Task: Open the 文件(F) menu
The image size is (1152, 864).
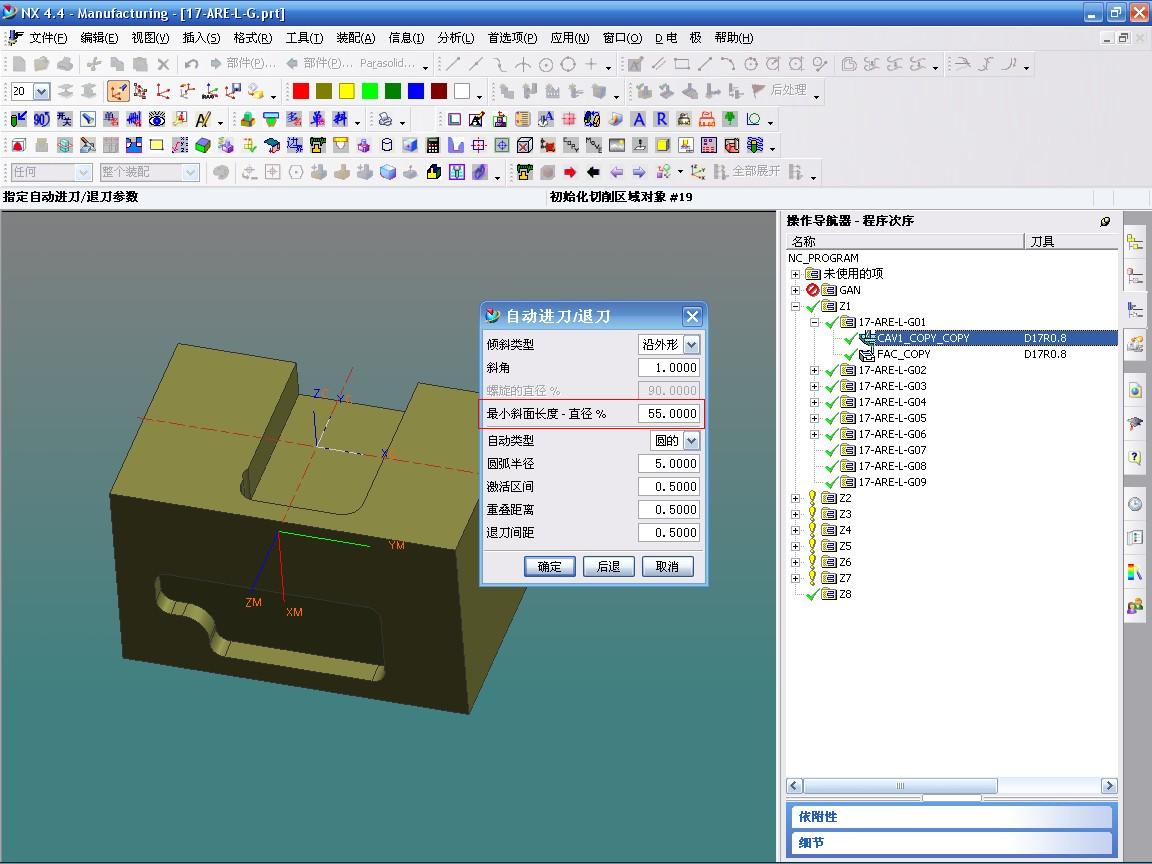Action: [x=48, y=38]
